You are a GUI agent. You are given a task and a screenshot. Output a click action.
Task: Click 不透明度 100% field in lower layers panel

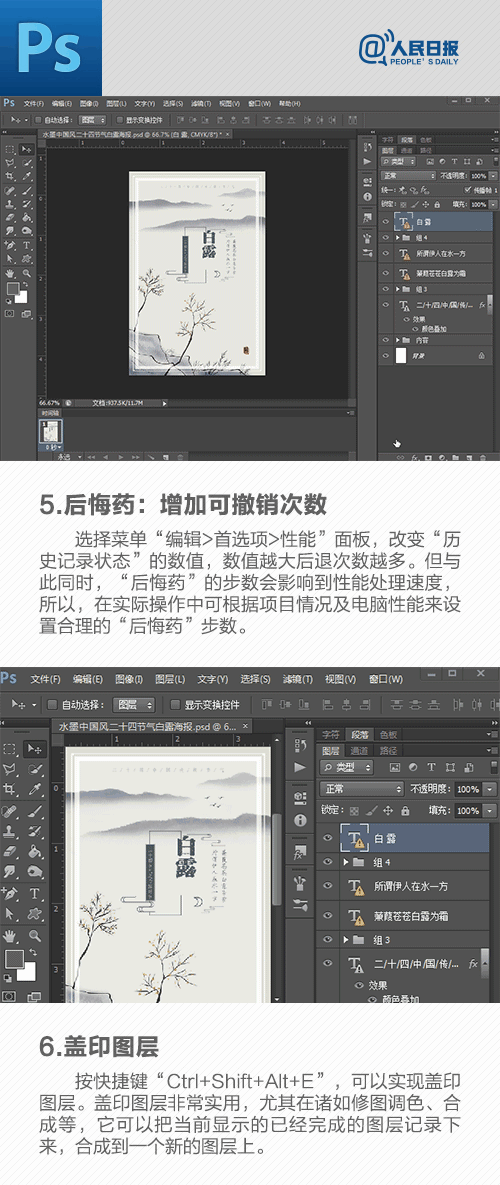click(x=468, y=788)
